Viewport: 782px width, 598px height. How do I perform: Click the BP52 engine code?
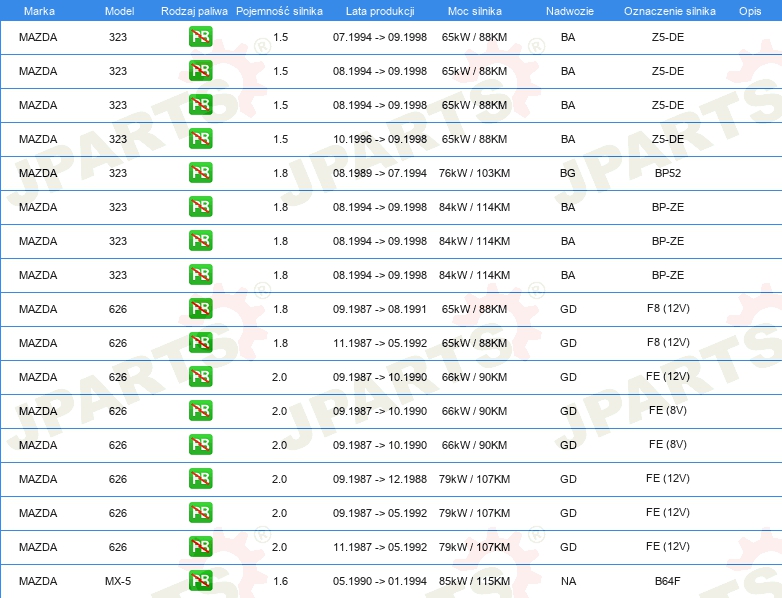tap(668, 173)
